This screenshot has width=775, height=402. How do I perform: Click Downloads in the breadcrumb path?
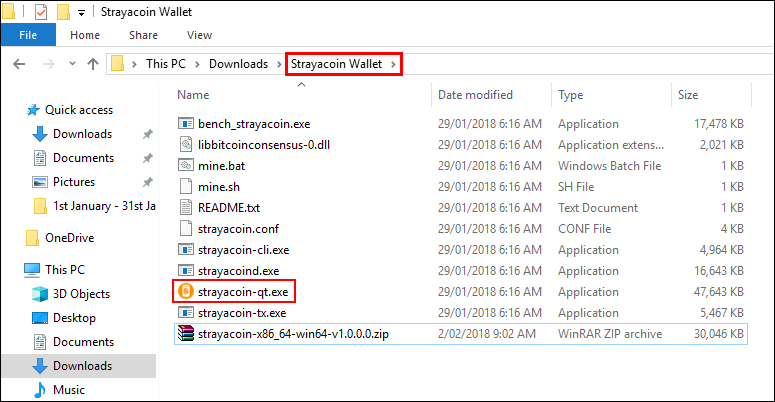tap(238, 64)
